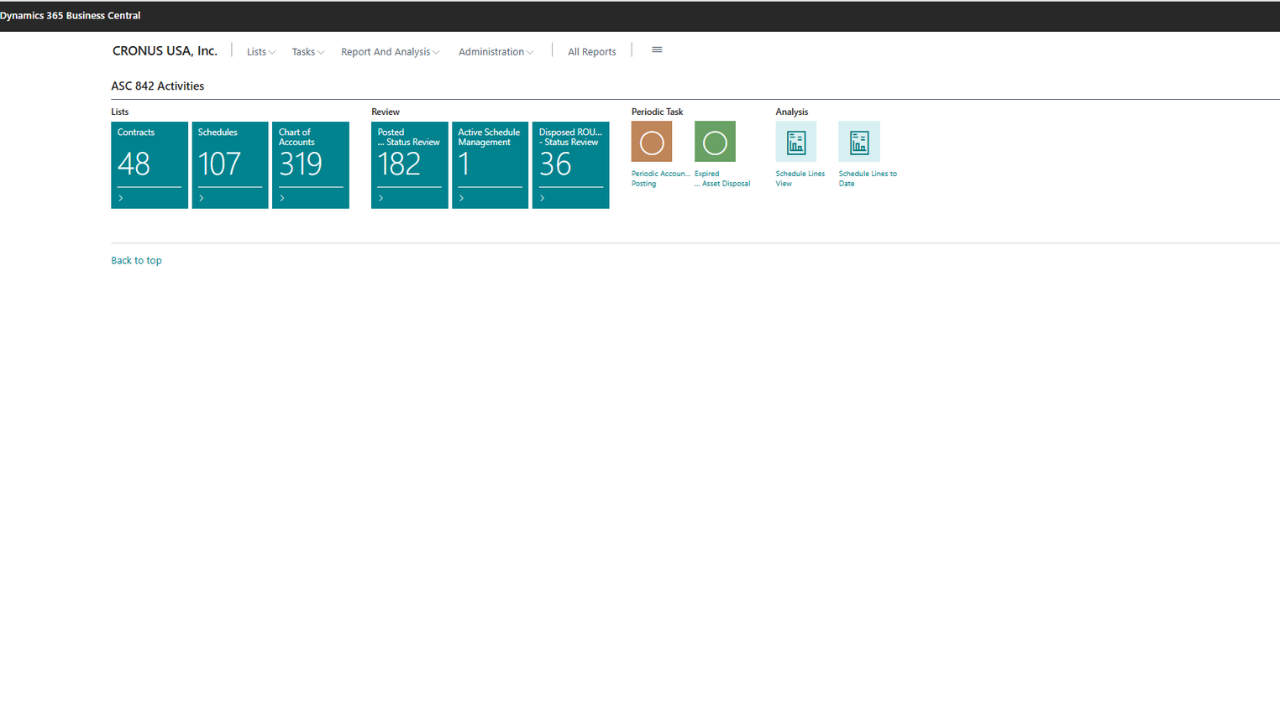The height and width of the screenshot is (720, 1280).
Task: Click the hamburger menu icon in navigation bar
Action: tap(657, 50)
